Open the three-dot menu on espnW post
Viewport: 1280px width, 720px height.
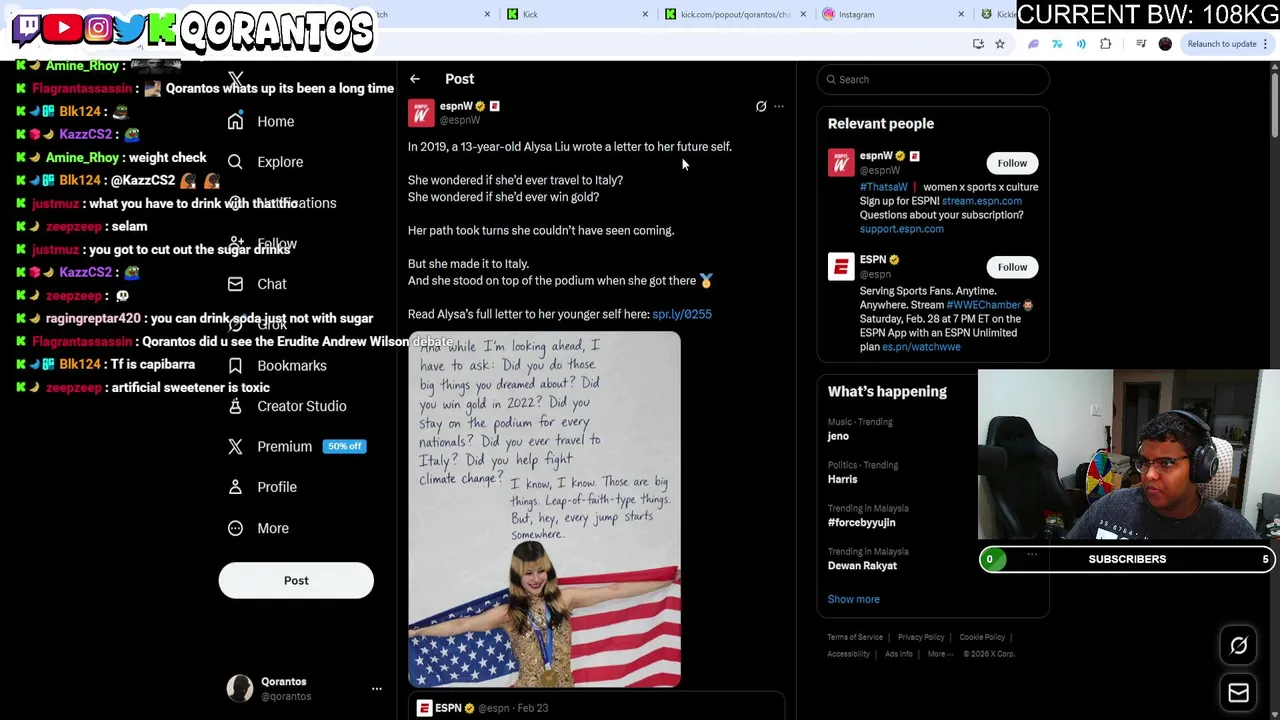779,106
